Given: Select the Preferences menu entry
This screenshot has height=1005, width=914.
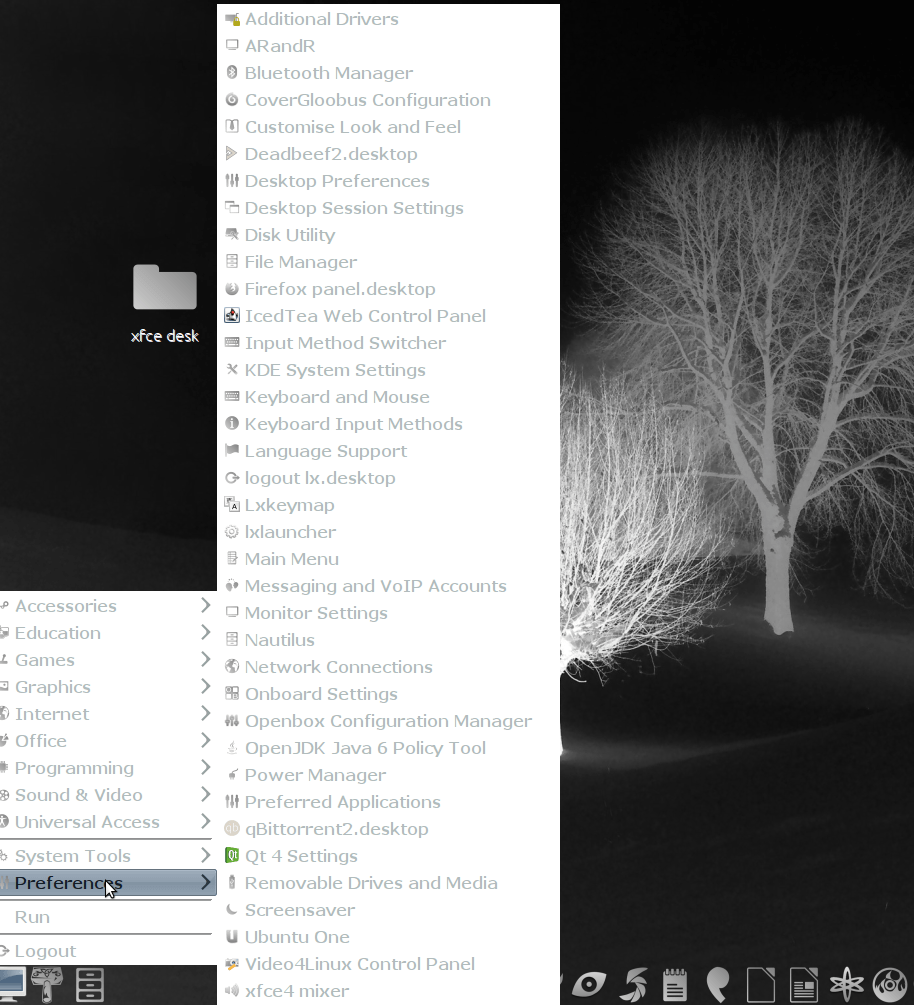Looking at the screenshot, I should pos(108,883).
